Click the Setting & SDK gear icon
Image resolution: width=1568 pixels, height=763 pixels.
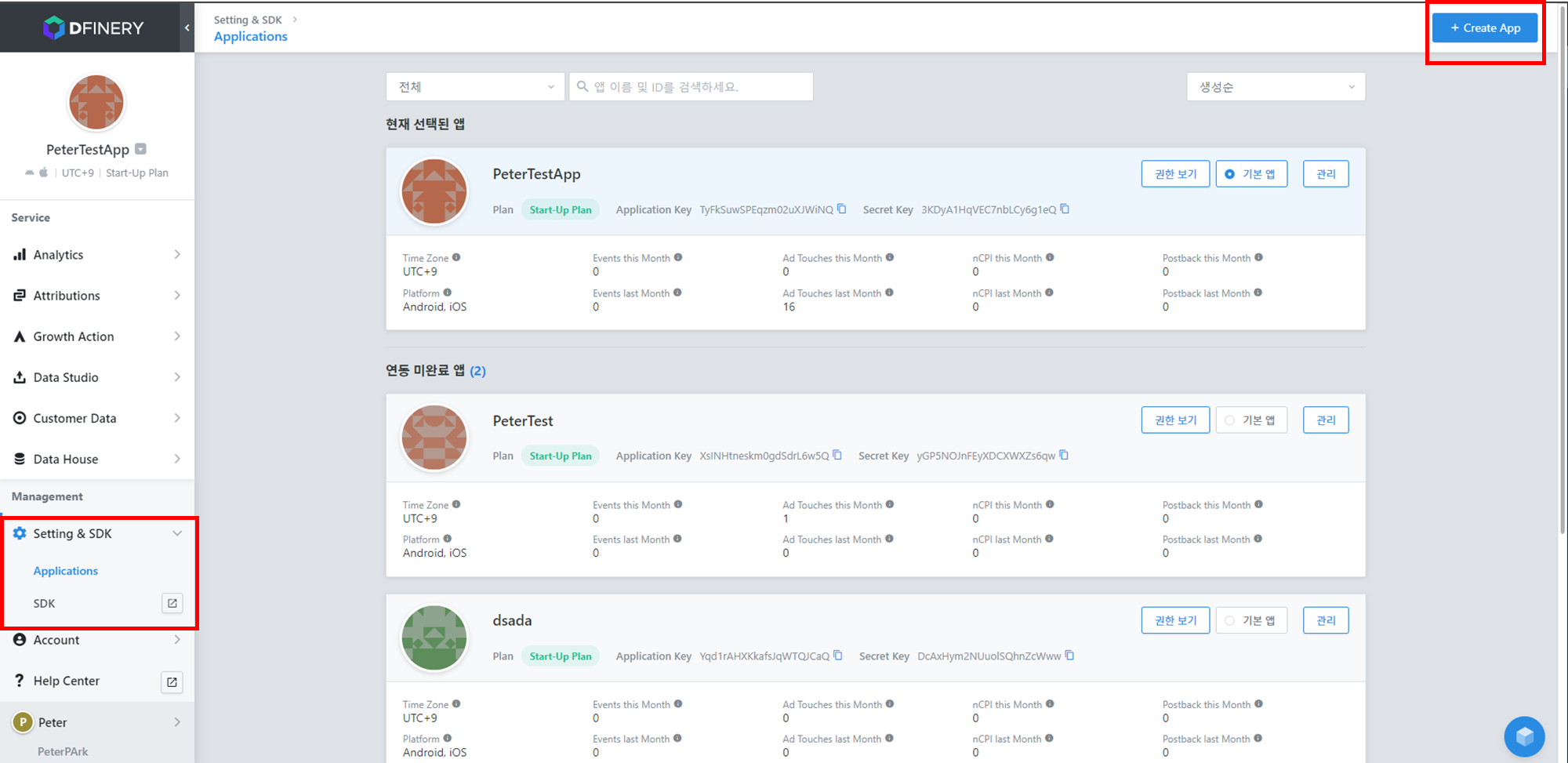20,533
